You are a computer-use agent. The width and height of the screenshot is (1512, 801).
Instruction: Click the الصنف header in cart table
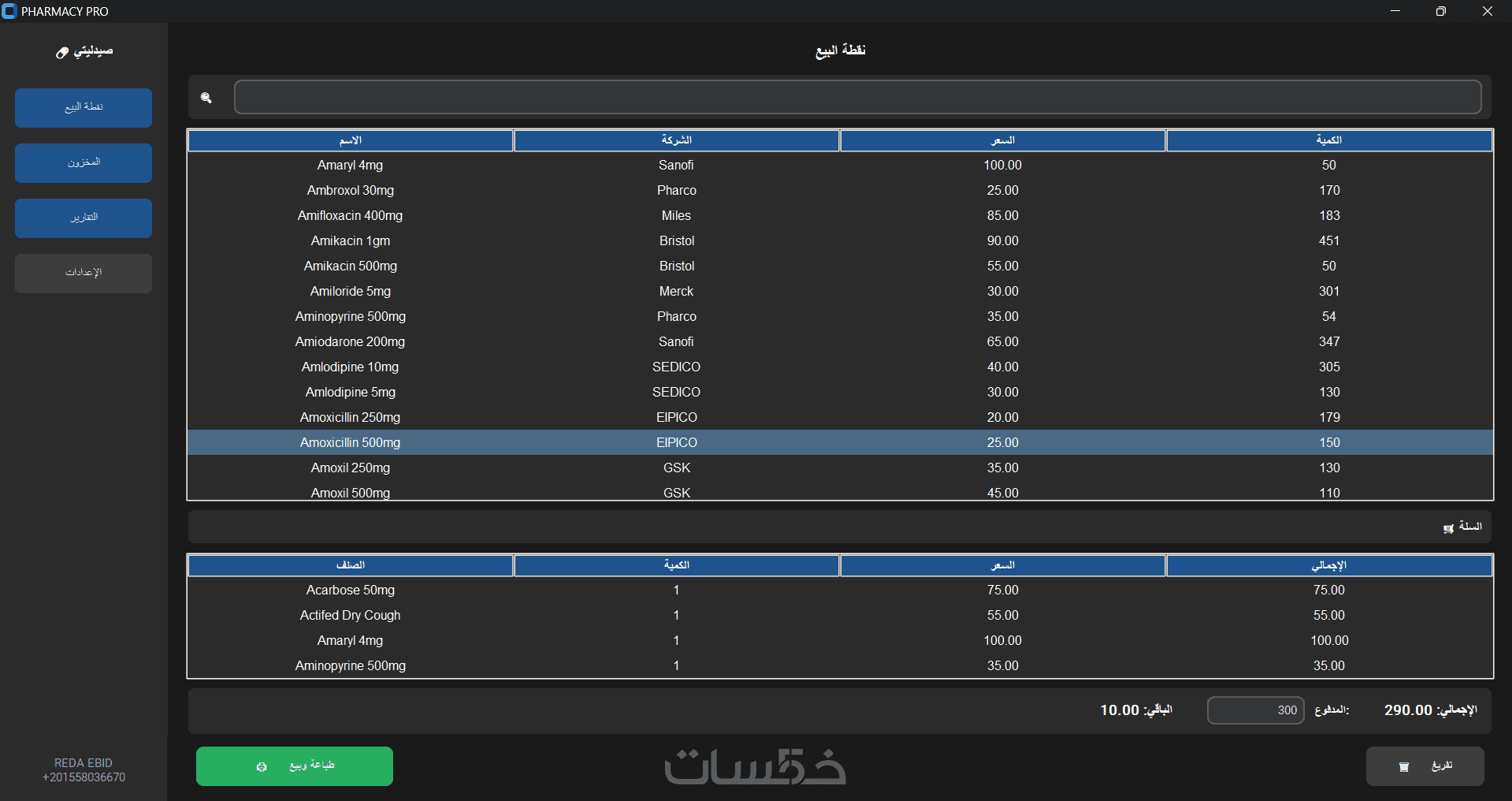click(x=351, y=565)
